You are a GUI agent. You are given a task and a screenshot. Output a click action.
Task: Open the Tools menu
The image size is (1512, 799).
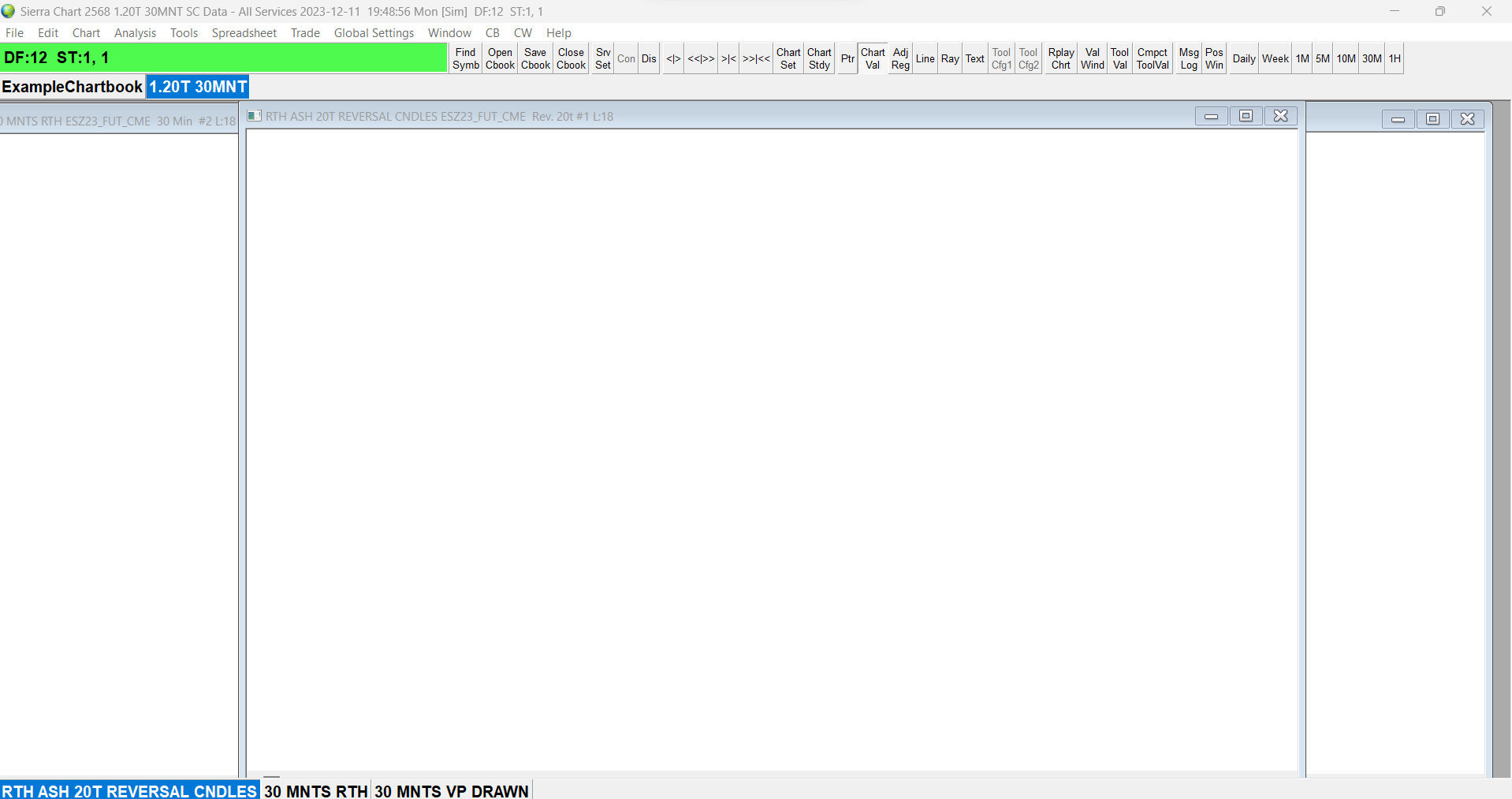(x=184, y=33)
